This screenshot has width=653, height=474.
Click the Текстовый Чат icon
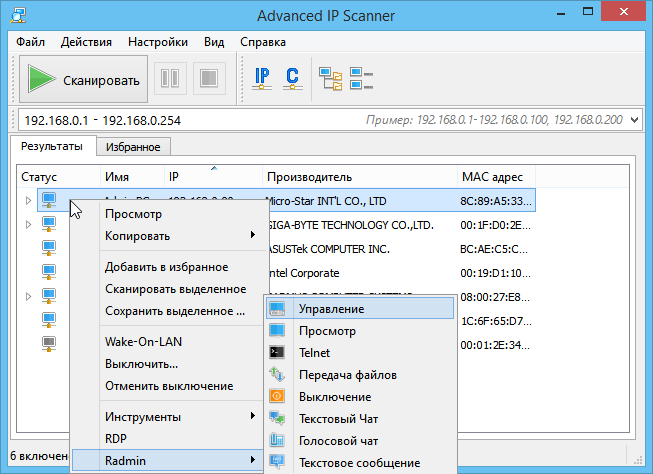tap(277, 418)
